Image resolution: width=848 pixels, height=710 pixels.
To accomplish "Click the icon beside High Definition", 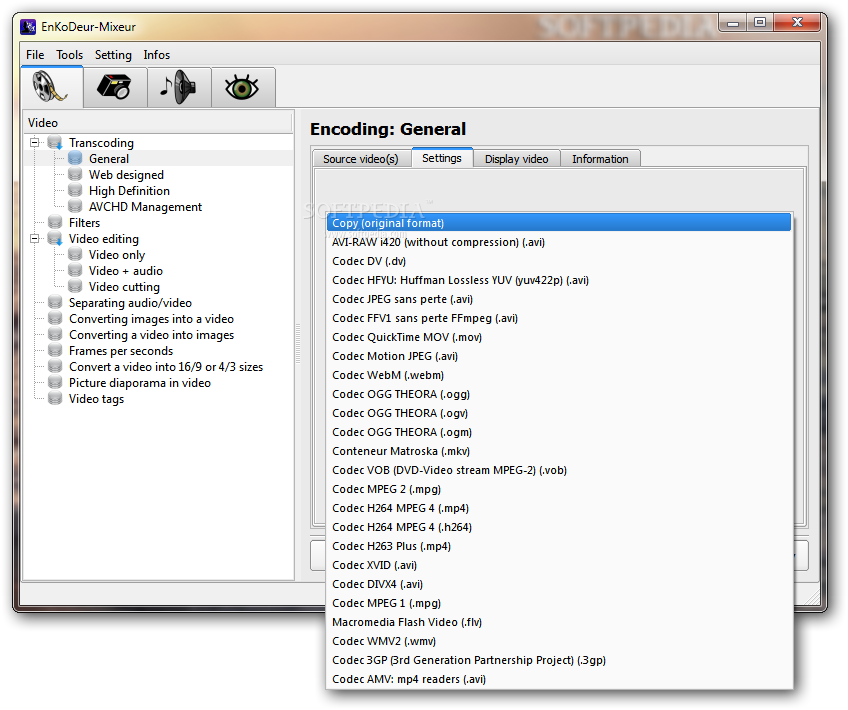I will coord(75,190).
